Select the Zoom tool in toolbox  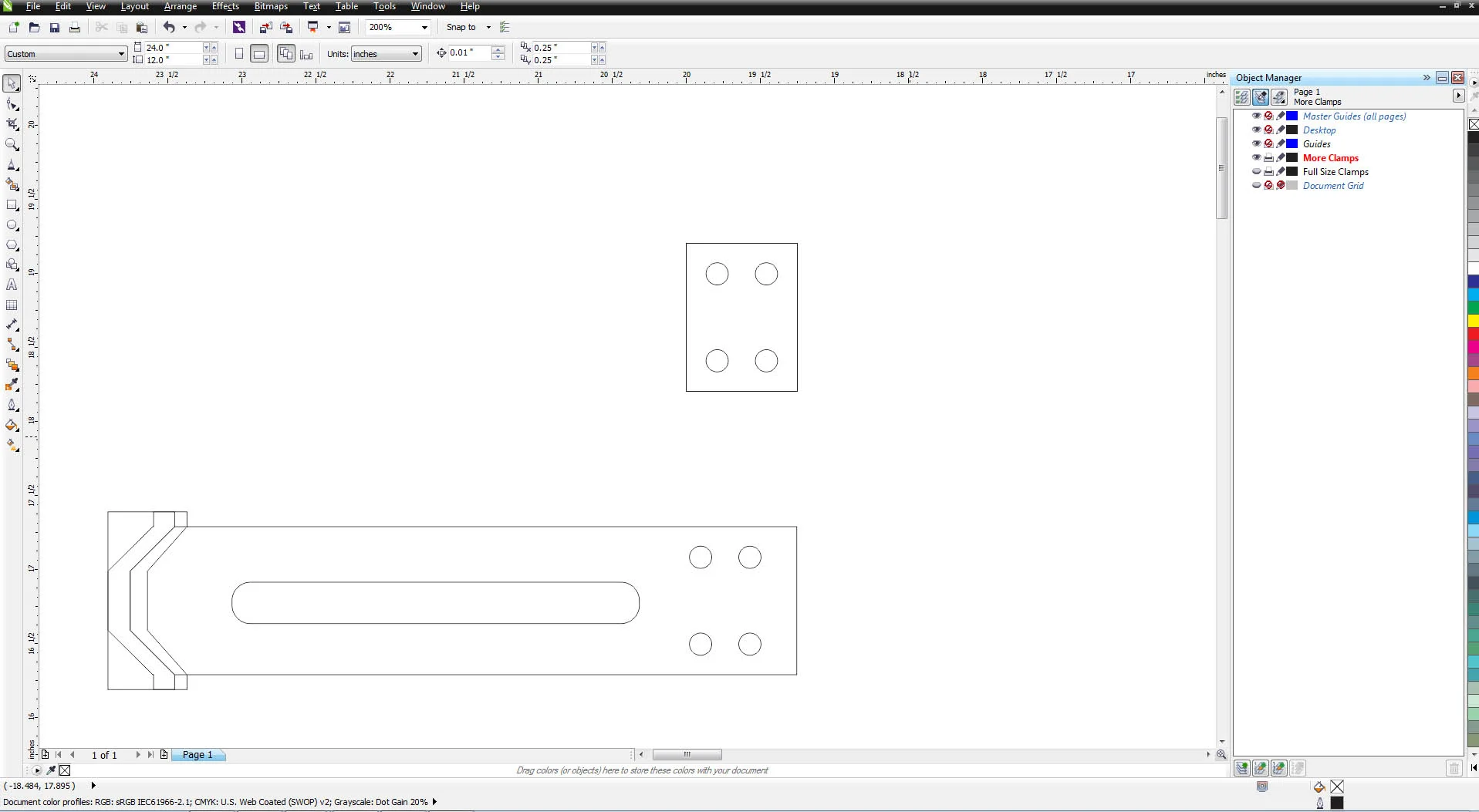[12, 144]
